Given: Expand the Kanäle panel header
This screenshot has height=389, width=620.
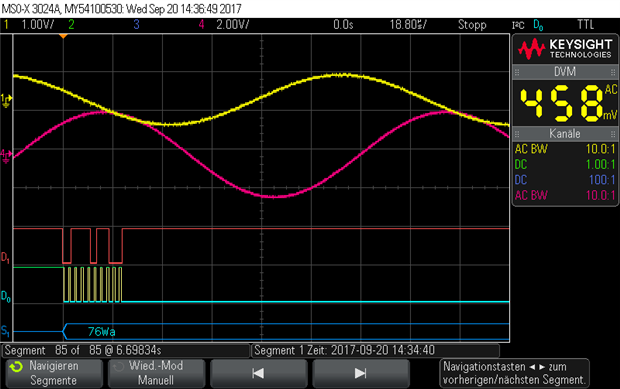Looking at the screenshot, I should (565, 134).
